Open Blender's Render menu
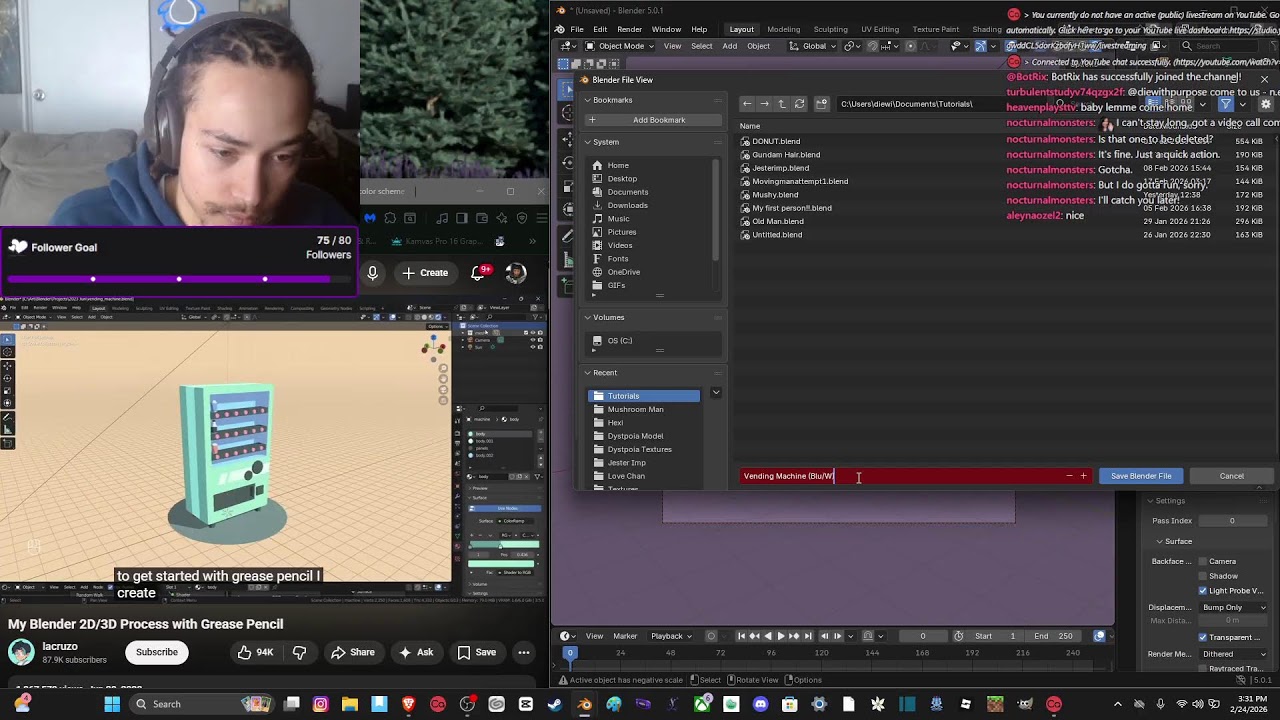Image resolution: width=1280 pixels, height=720 pixels. (x=629, y=29)
